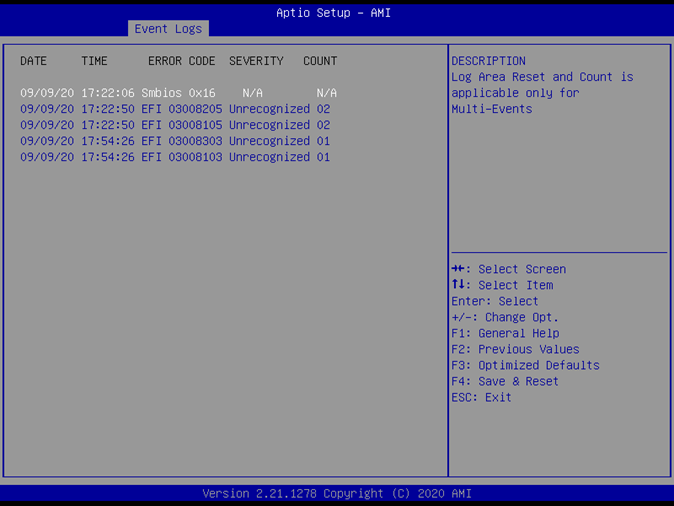The image size is (674, 506).
Task: Click the left-right arrows Select Screen icon
Action: [458, 269]
